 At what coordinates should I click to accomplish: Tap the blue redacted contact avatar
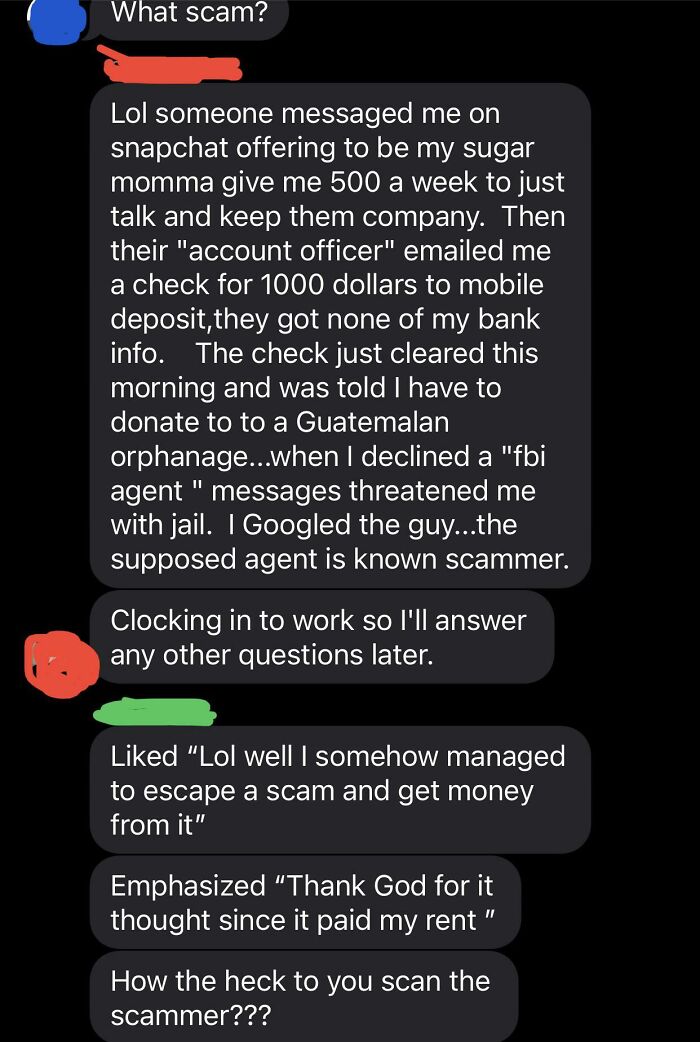(60, 21)
